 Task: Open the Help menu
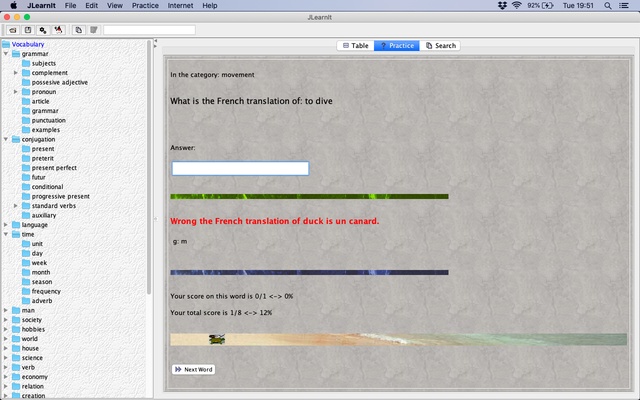210,5
